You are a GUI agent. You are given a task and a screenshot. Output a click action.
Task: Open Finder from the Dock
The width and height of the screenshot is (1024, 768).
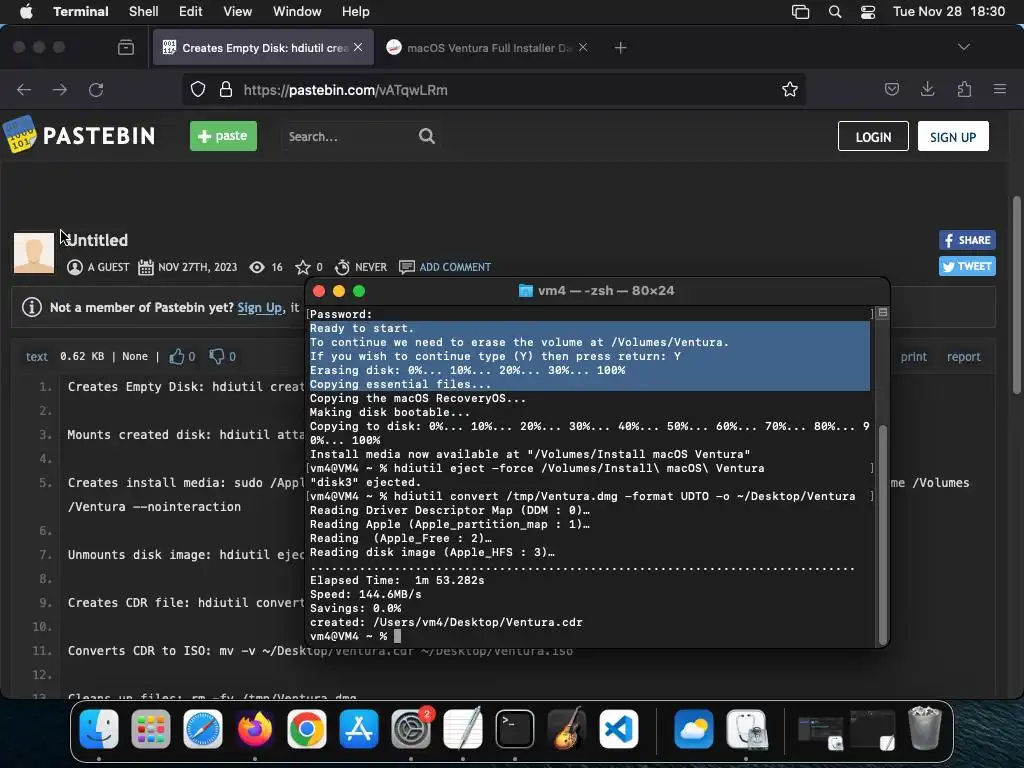click(x=99, y=729)
